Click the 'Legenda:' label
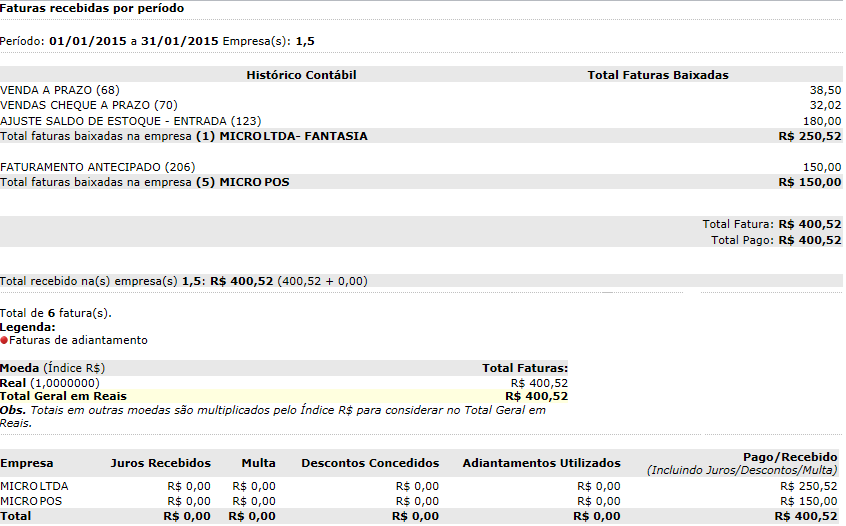 (x=28, y=327)
